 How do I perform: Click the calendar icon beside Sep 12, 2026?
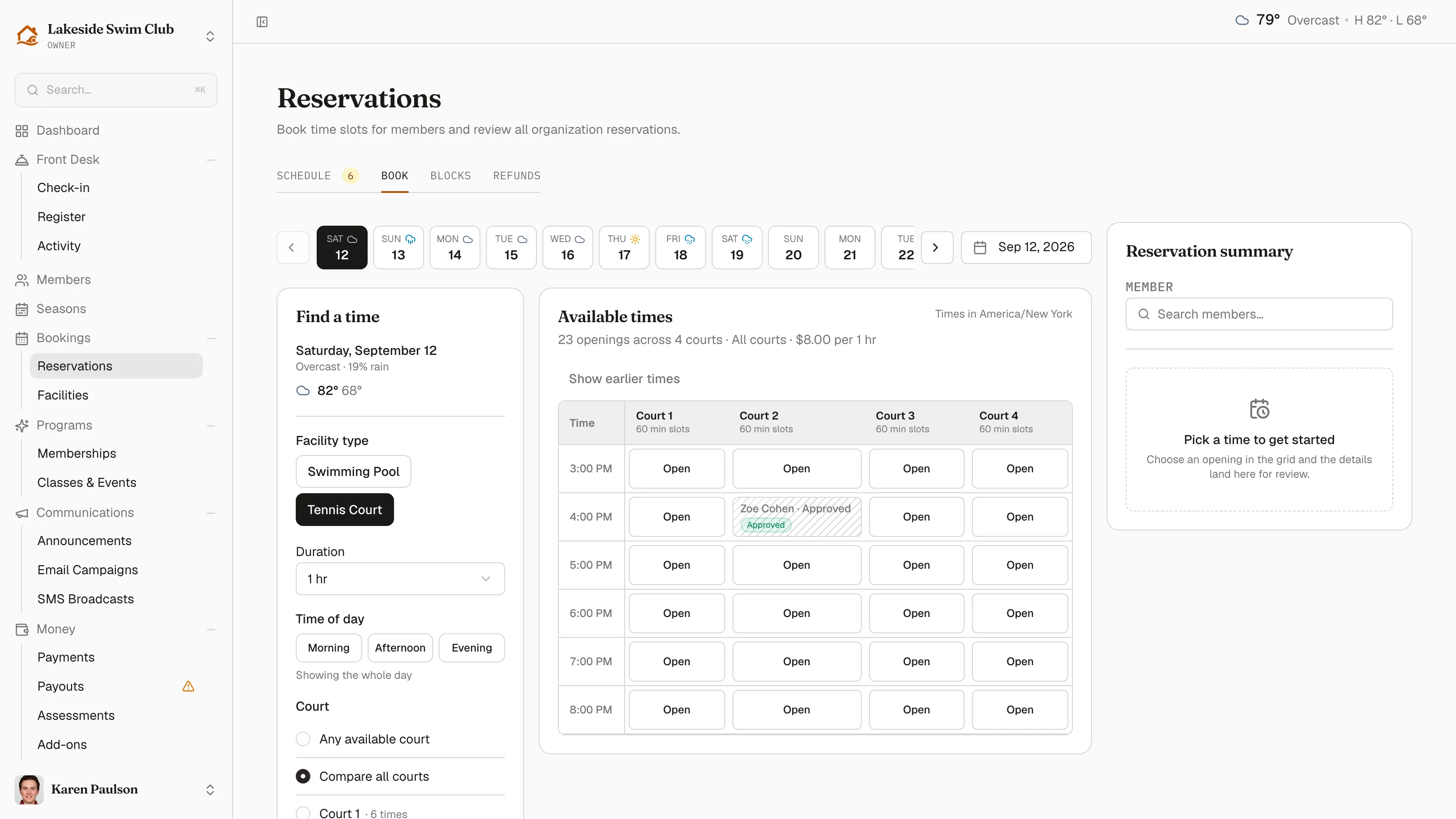tap(980, 248)
